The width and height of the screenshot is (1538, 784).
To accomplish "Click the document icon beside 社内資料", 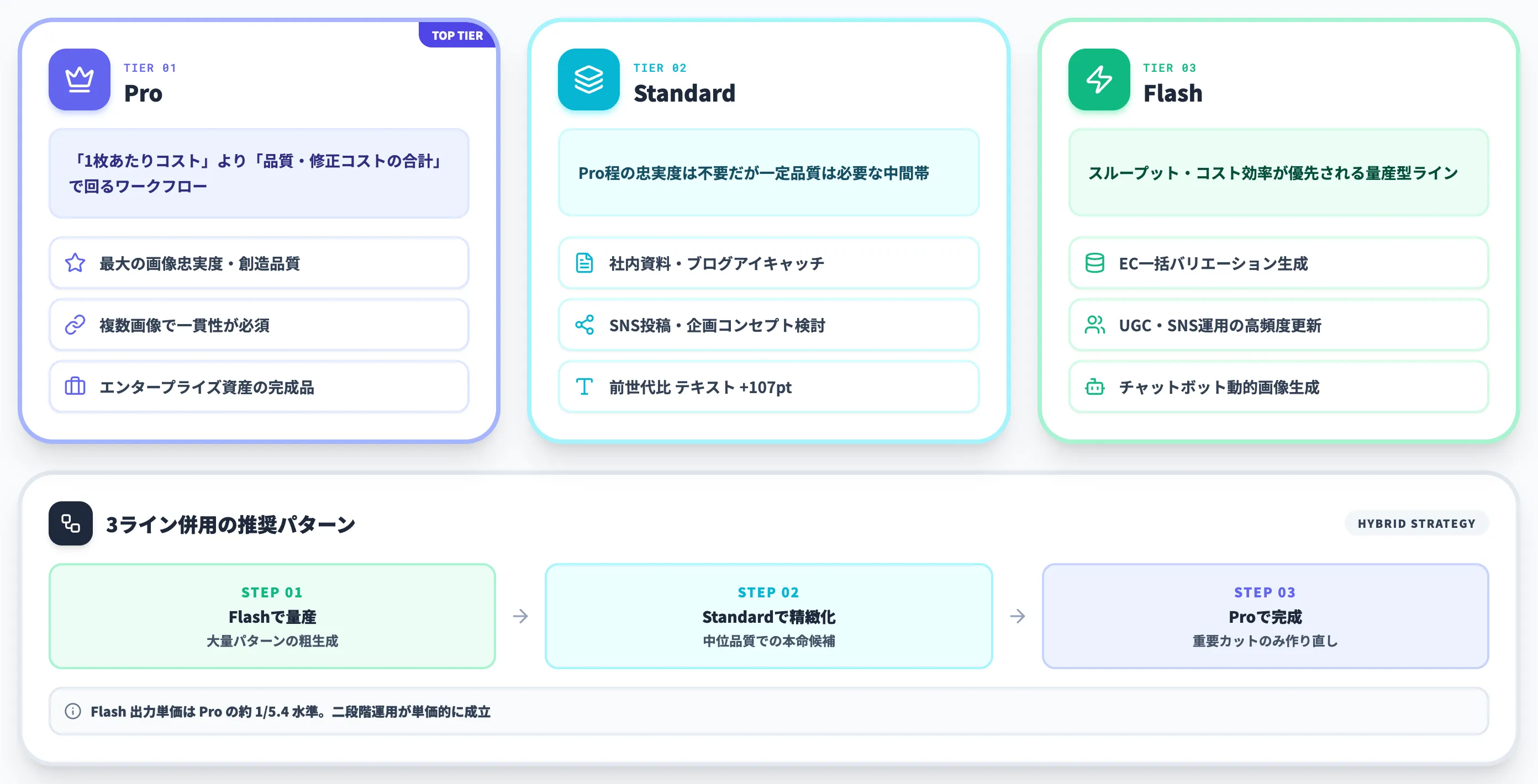I will 584,263.
